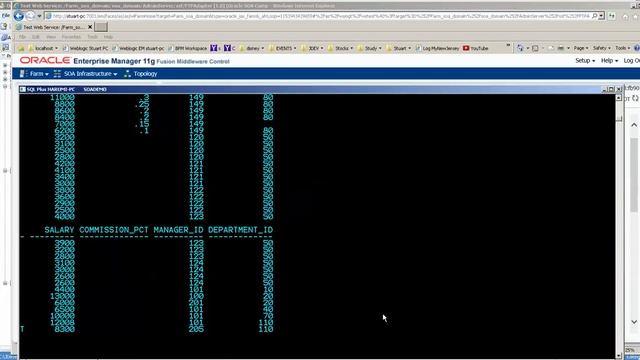Screen dimensions: 640x360
Task: Open the File menu in Internet Explorer
Action: tap(22, 37)
